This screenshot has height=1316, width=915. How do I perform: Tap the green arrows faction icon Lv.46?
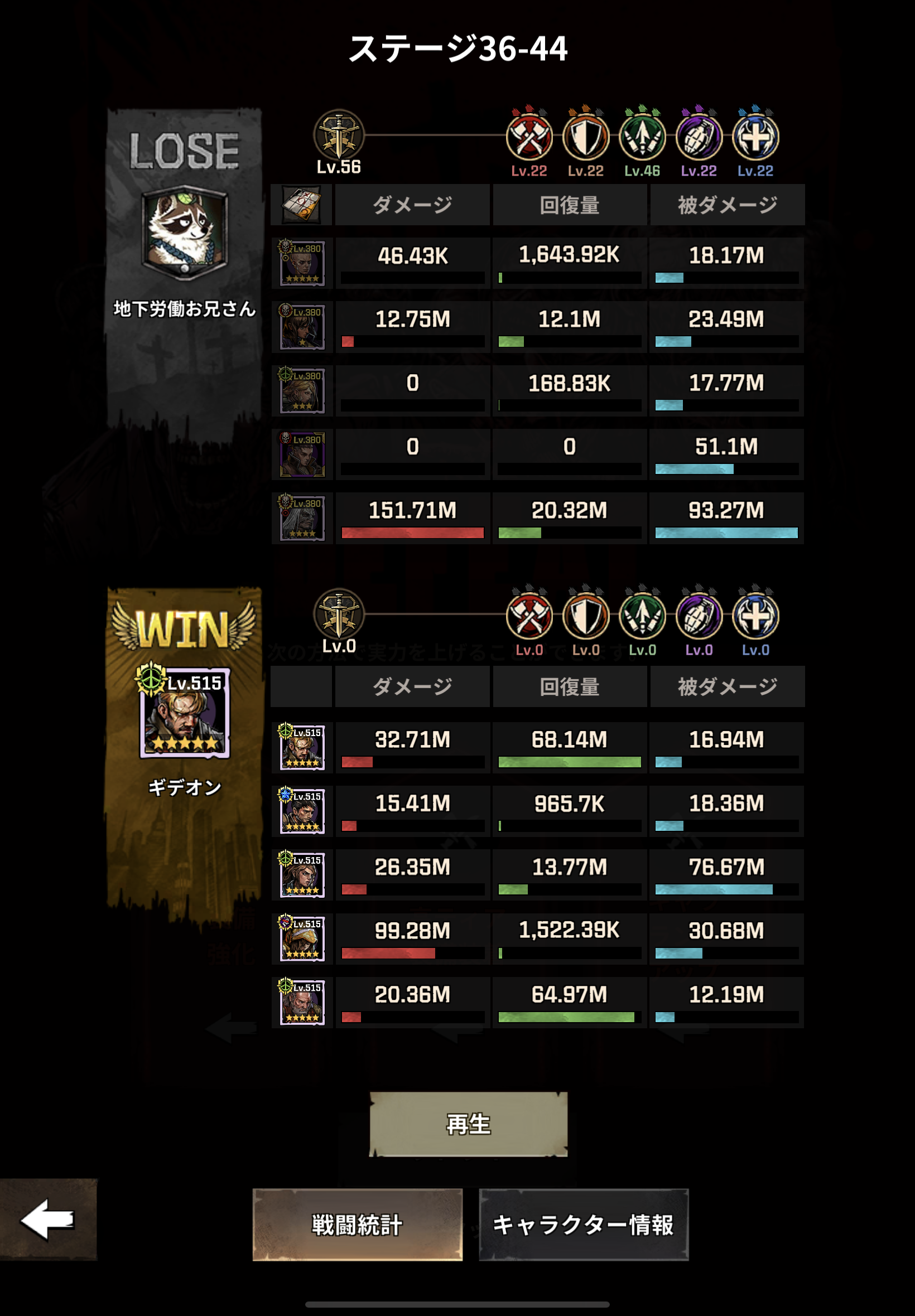click(x=642, y=138)
